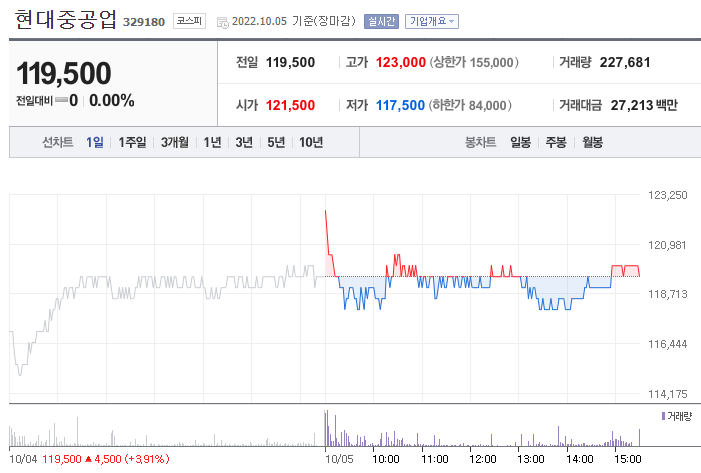This screenshot has height=473, width=701.
Task: Click the 0.00% change percentage
Action: (112, 100)
